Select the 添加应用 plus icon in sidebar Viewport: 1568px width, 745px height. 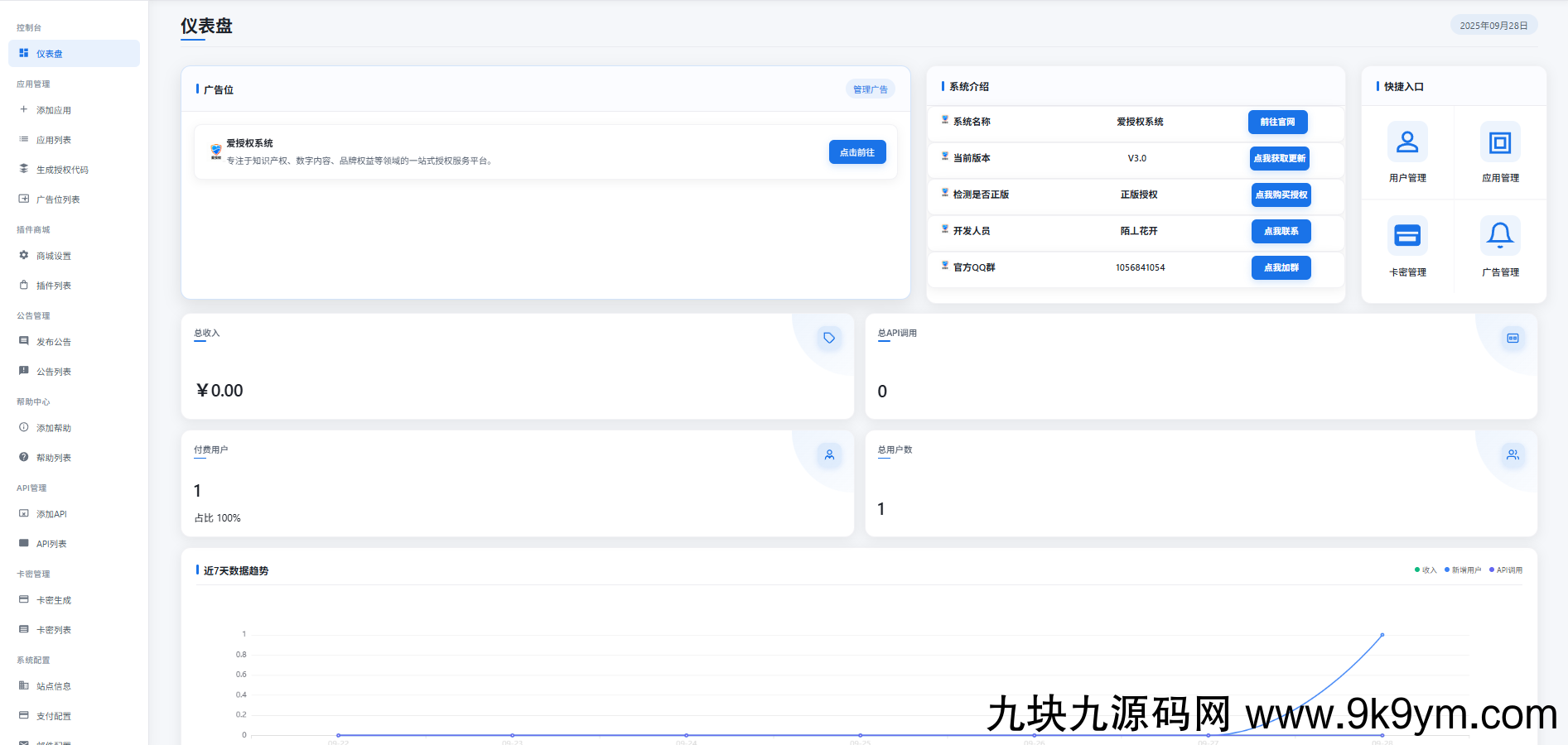[23, 109]
